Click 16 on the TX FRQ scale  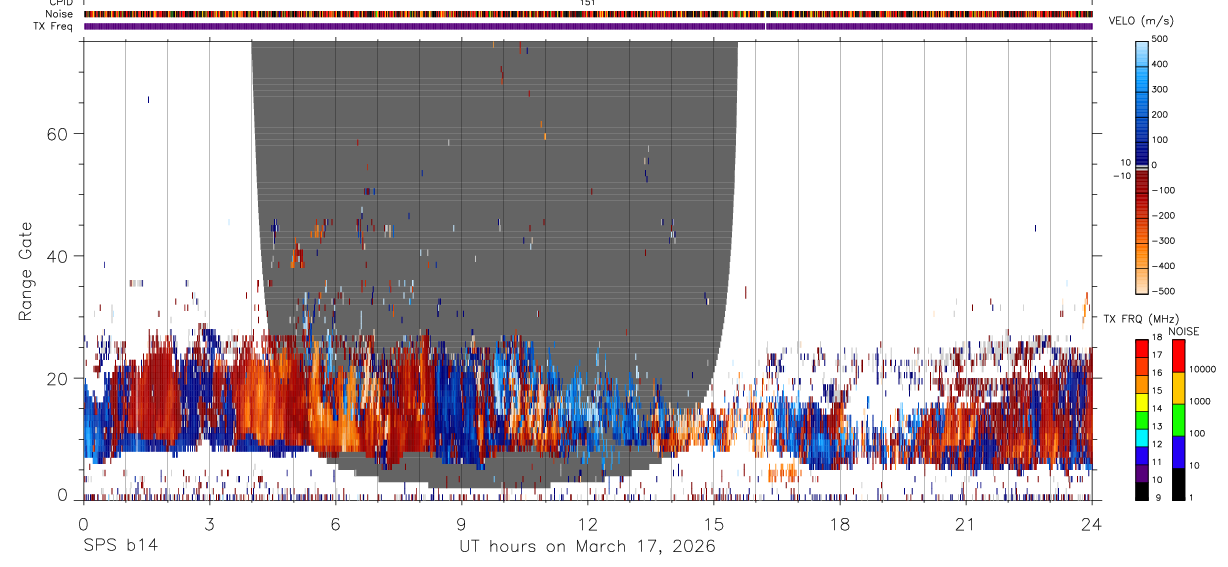click(x=1156, y=373)
